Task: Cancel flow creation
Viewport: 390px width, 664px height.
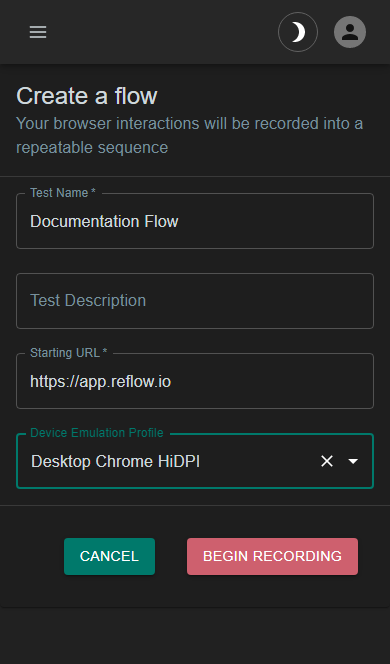Action: pyautogui.click(x=109, y=556)
